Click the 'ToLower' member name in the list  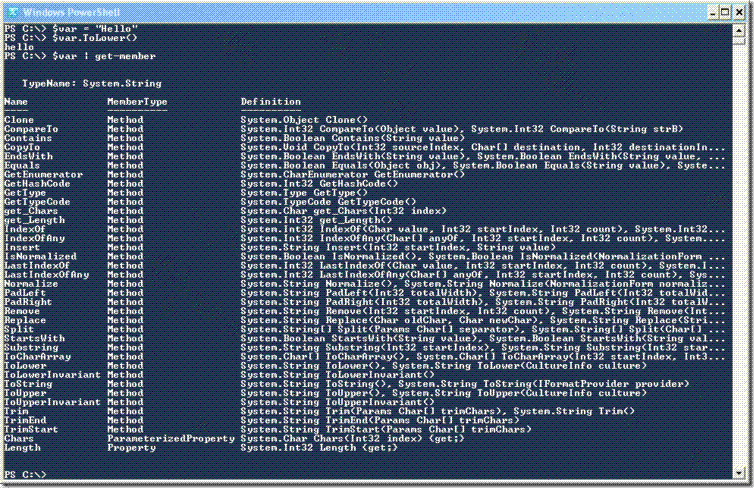[25, 366]
